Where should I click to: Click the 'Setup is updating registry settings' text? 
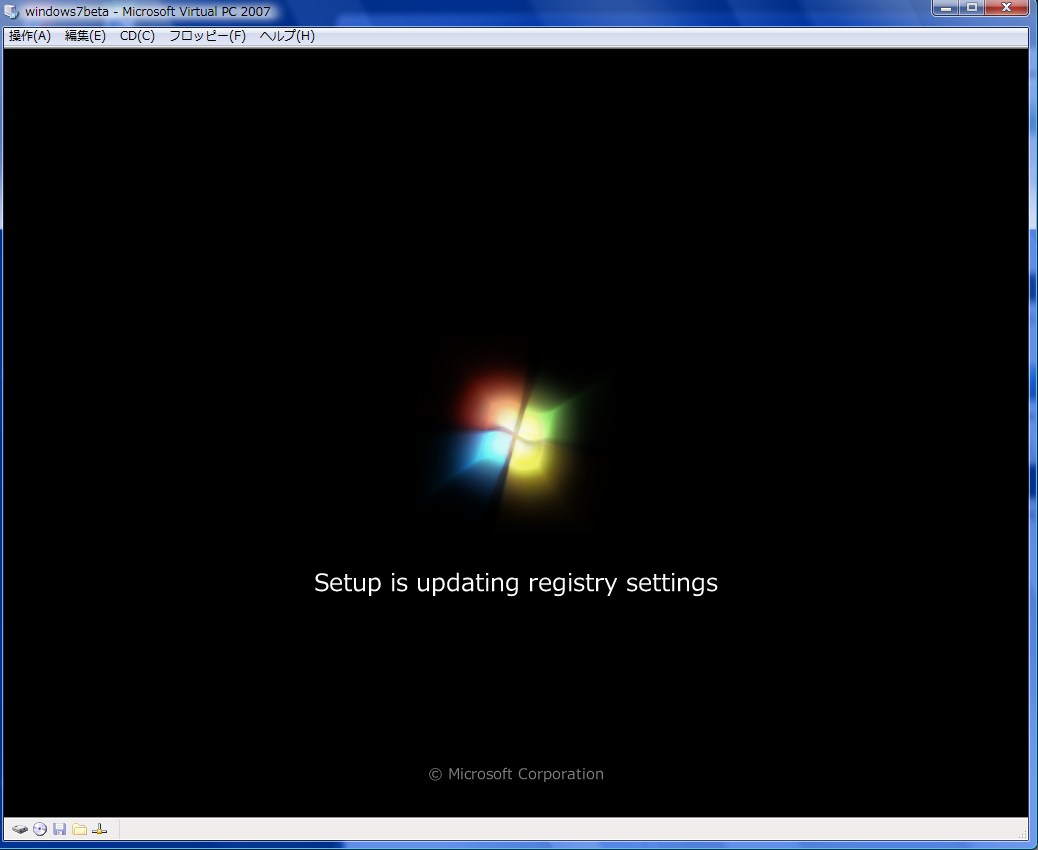516,583
